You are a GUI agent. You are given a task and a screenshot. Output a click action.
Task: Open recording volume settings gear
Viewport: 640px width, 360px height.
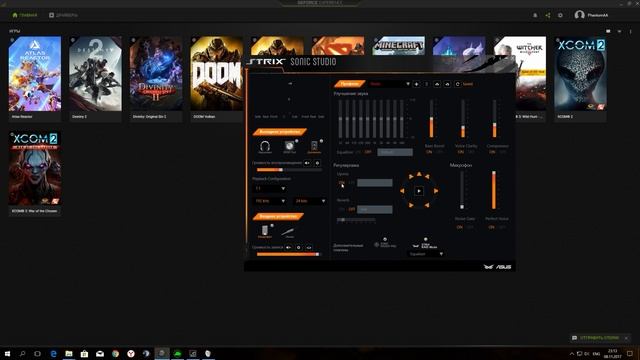point(299,247)
